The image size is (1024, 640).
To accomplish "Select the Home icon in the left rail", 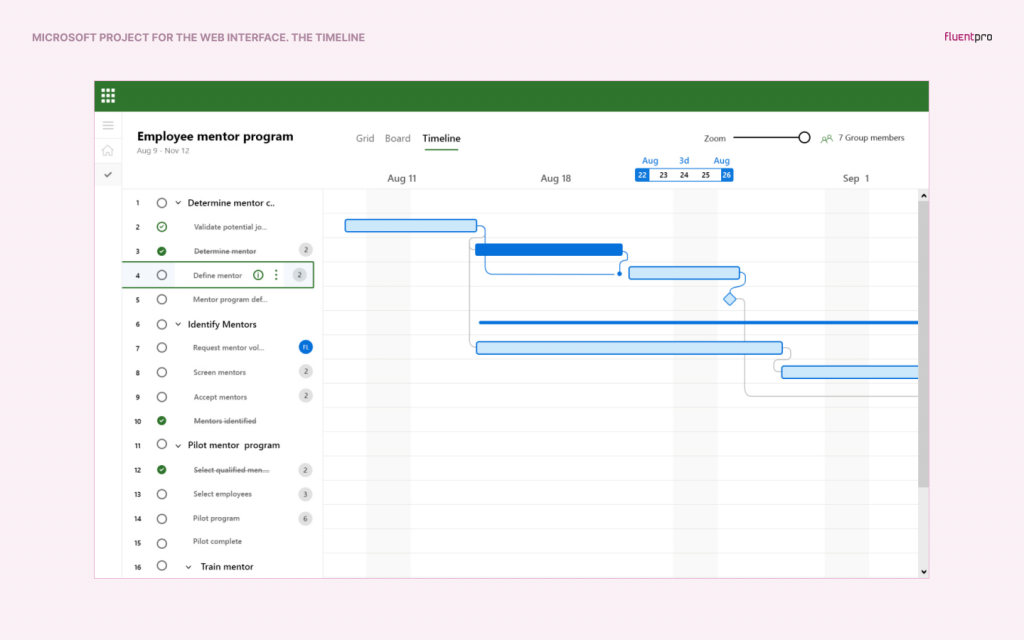I will 108,150.
